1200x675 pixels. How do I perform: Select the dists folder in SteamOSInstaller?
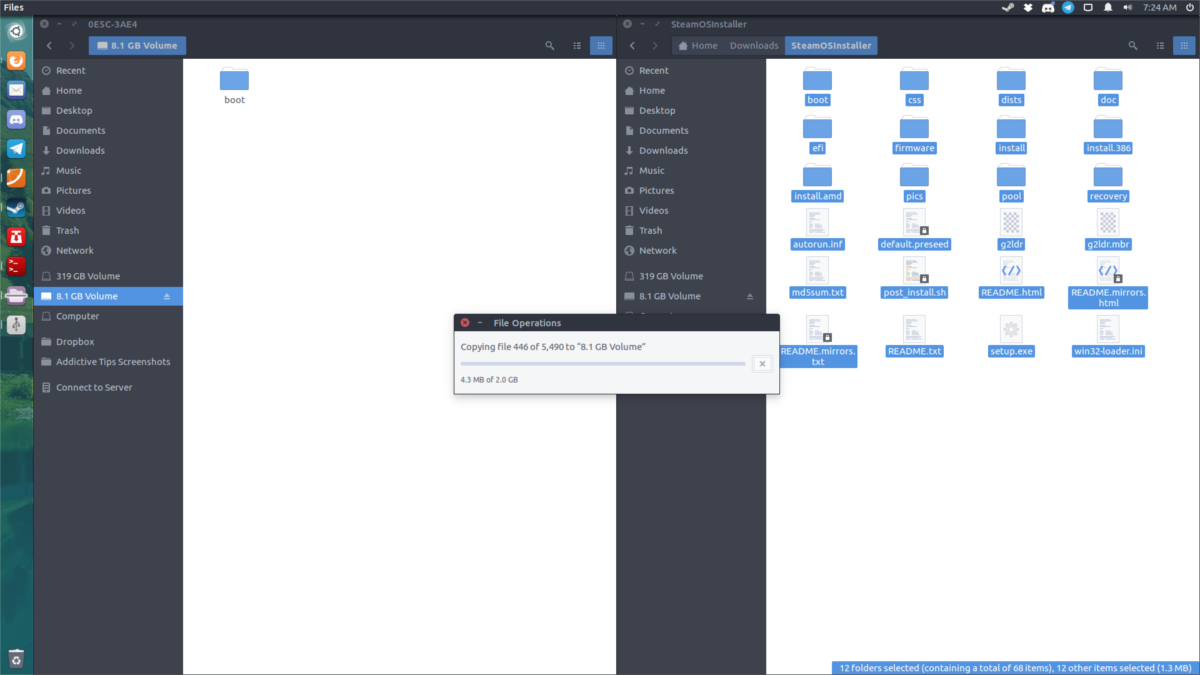click(x=1011, y=86)
